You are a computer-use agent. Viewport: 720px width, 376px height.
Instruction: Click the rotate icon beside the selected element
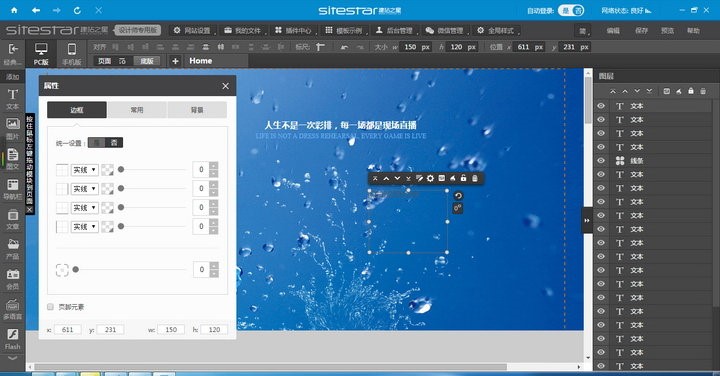click(458, 196)
